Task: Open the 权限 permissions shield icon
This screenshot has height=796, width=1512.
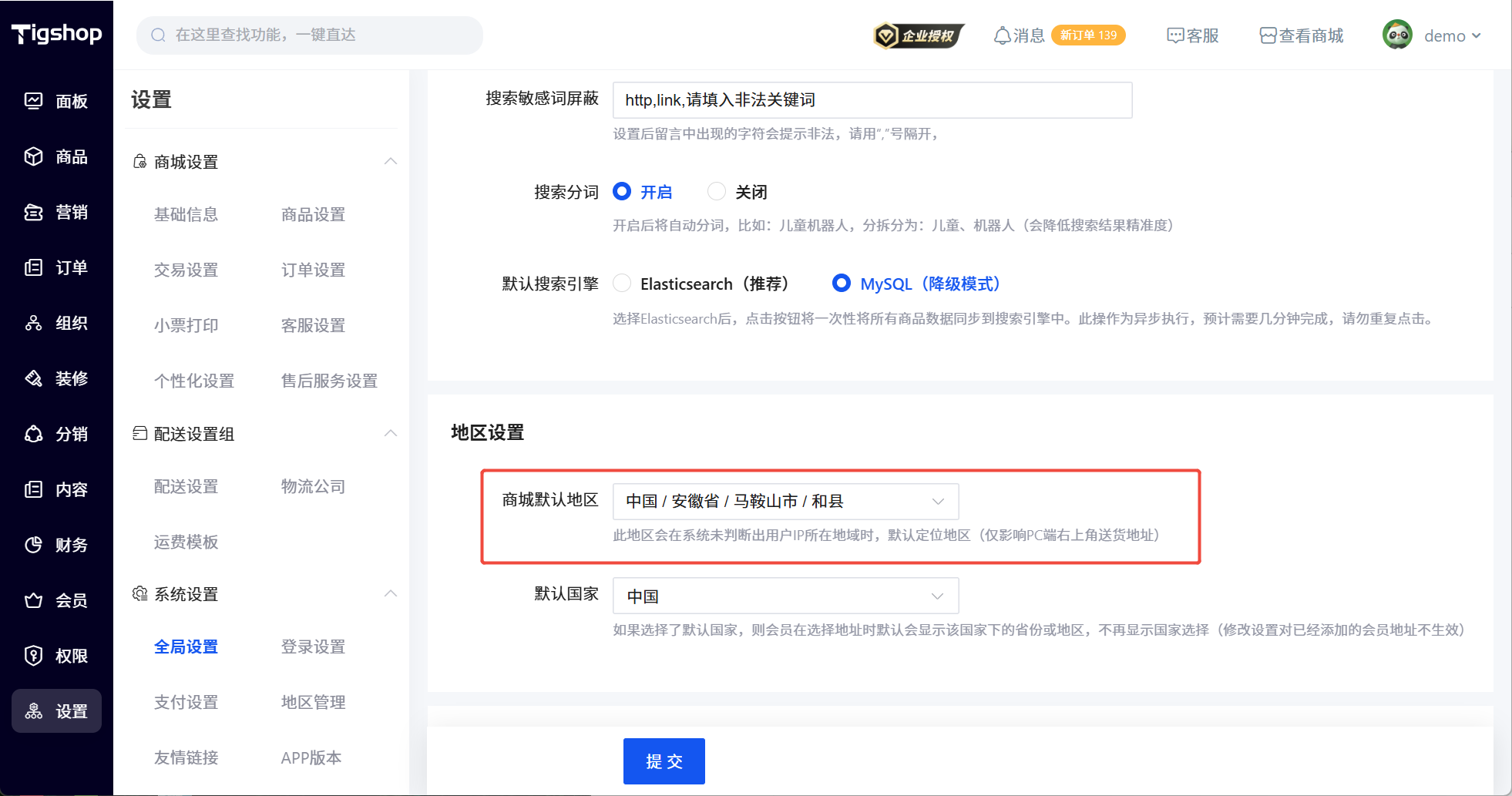Action: point(33,656)
